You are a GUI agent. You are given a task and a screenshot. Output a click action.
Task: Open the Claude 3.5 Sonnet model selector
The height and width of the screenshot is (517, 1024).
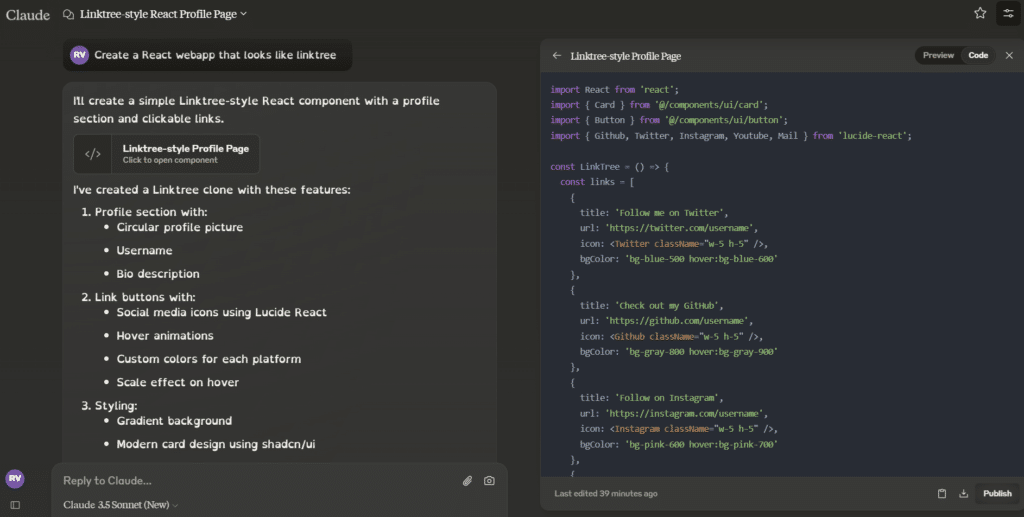coord(121,505)
